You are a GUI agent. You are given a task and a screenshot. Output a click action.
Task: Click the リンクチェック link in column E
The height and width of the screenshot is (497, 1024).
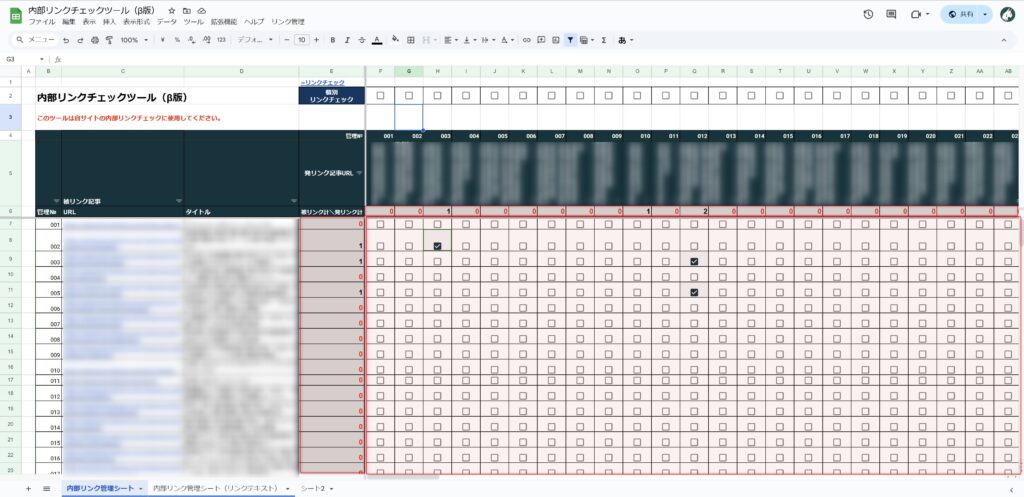(x=322, y=81)
